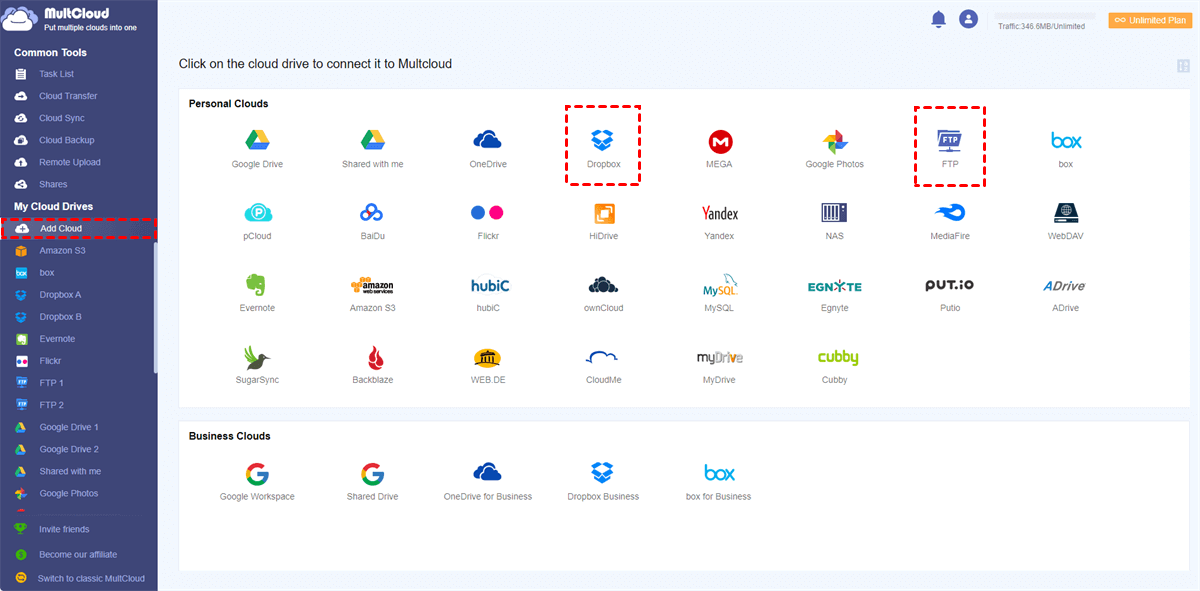Open the notifications bell
Image resolution: width=1200 pixels, height=591 pixels.
[x=938, y=19]
